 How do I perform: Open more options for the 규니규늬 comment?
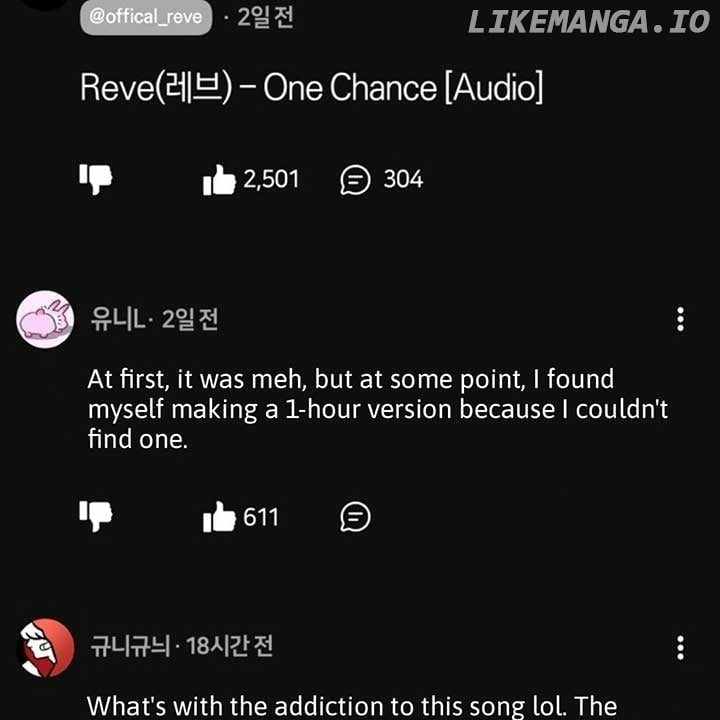pyautogui.click(x=680, y=647)
